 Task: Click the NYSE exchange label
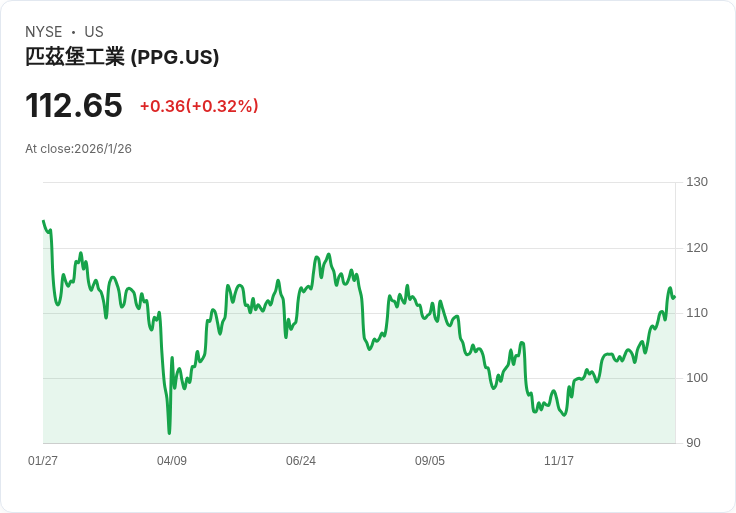pos(44,32)
